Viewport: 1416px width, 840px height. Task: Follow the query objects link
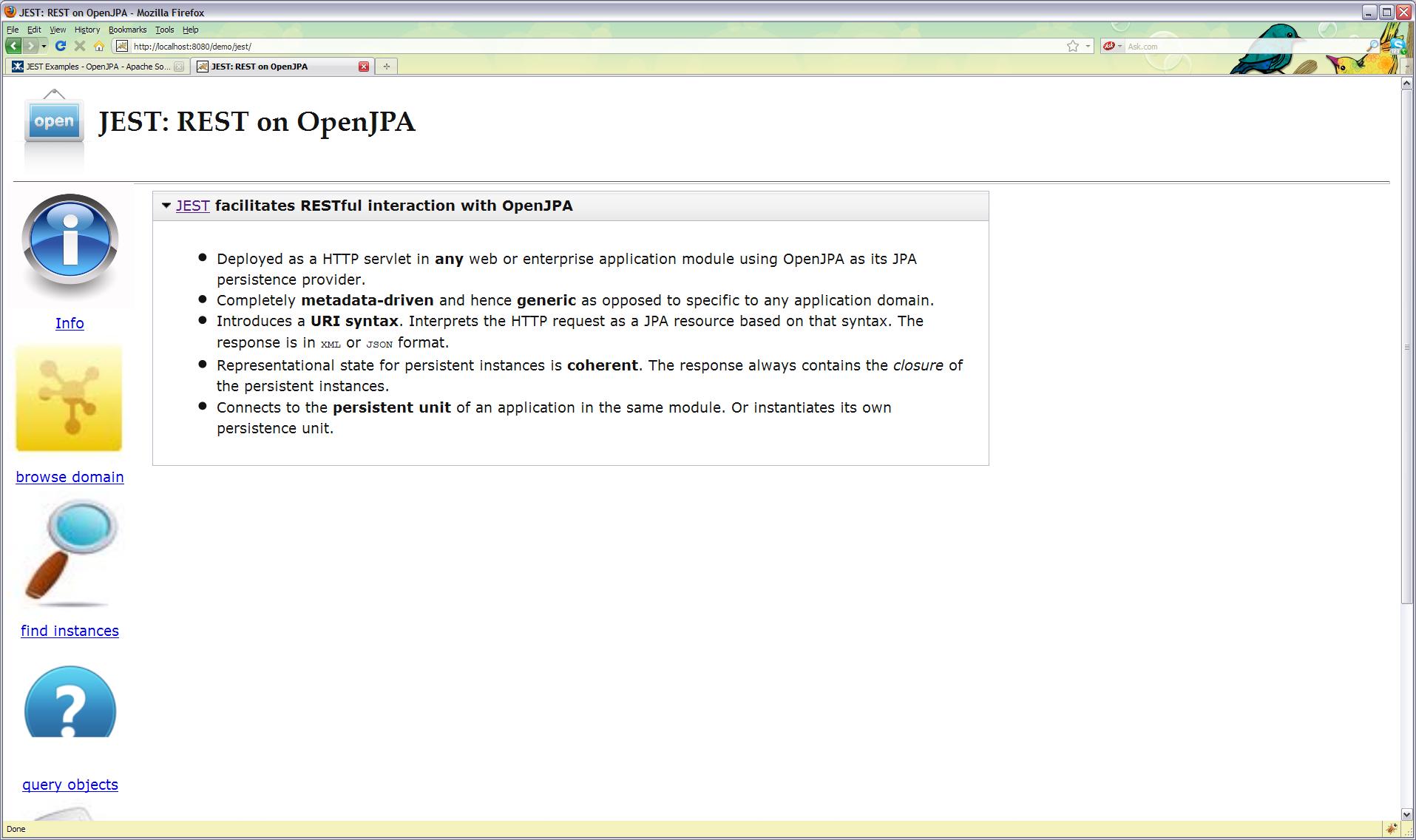(x=70, y=785)
